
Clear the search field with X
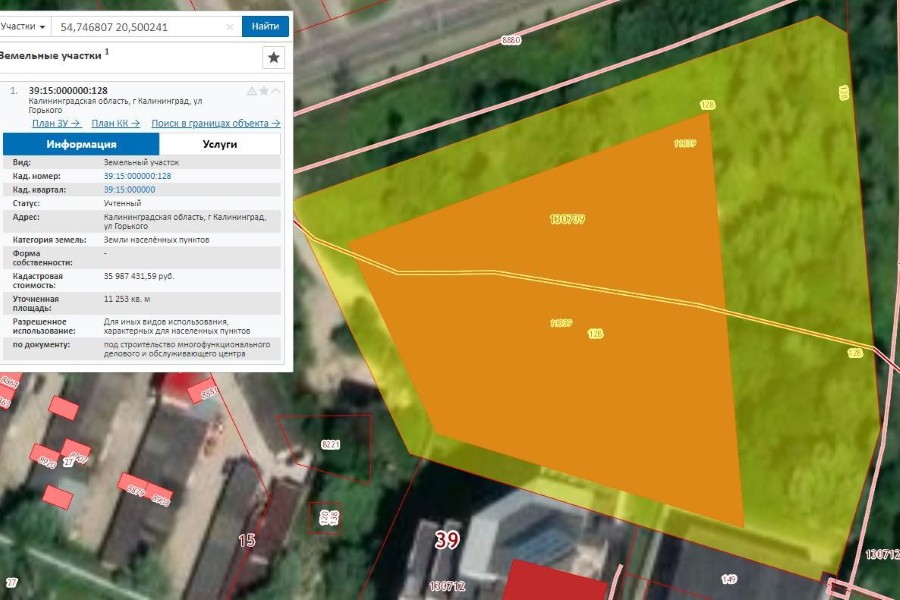pyautogui.click(x=230, y=27)
